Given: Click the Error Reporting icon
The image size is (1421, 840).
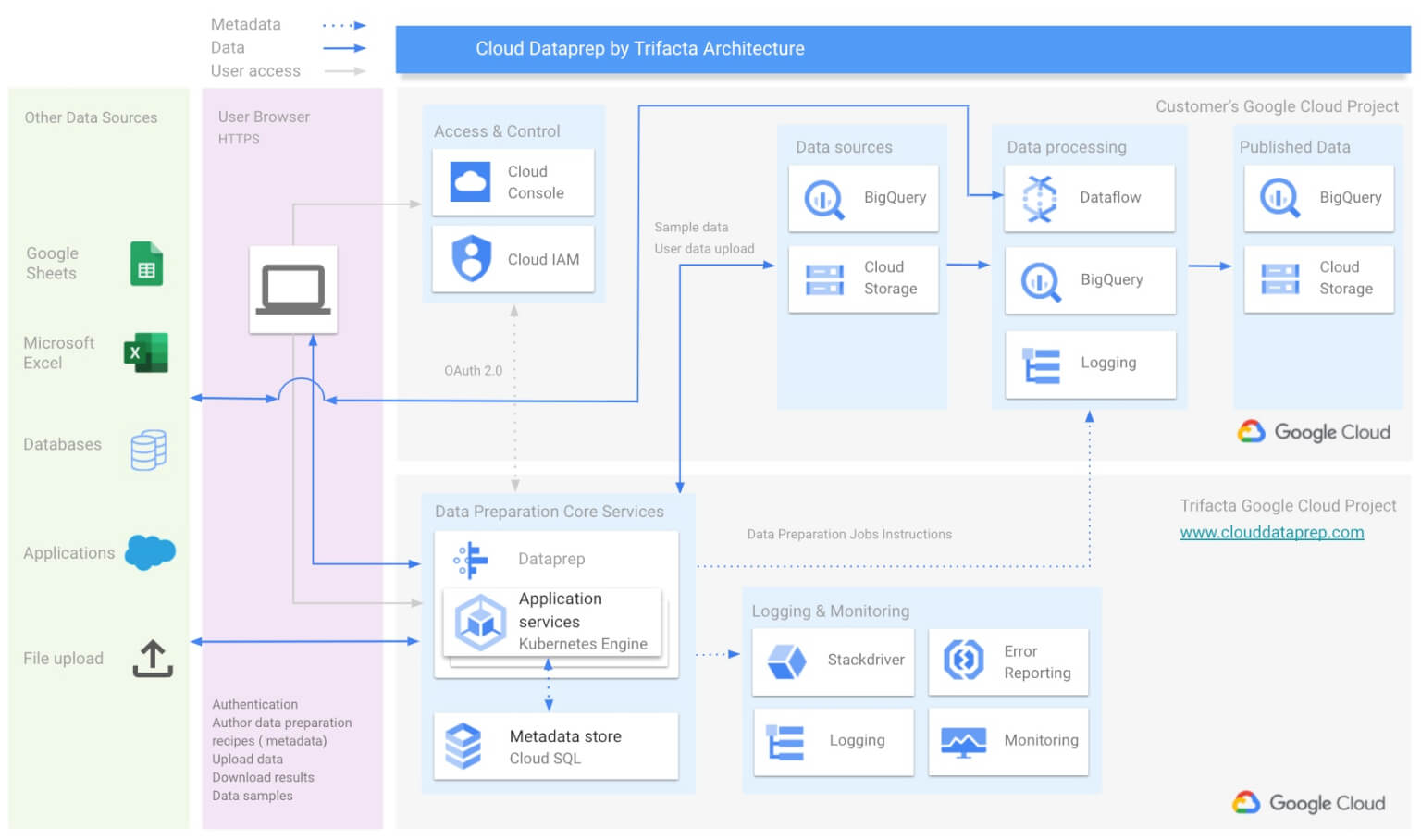Looking at the screenshot, I should point(964,661).
